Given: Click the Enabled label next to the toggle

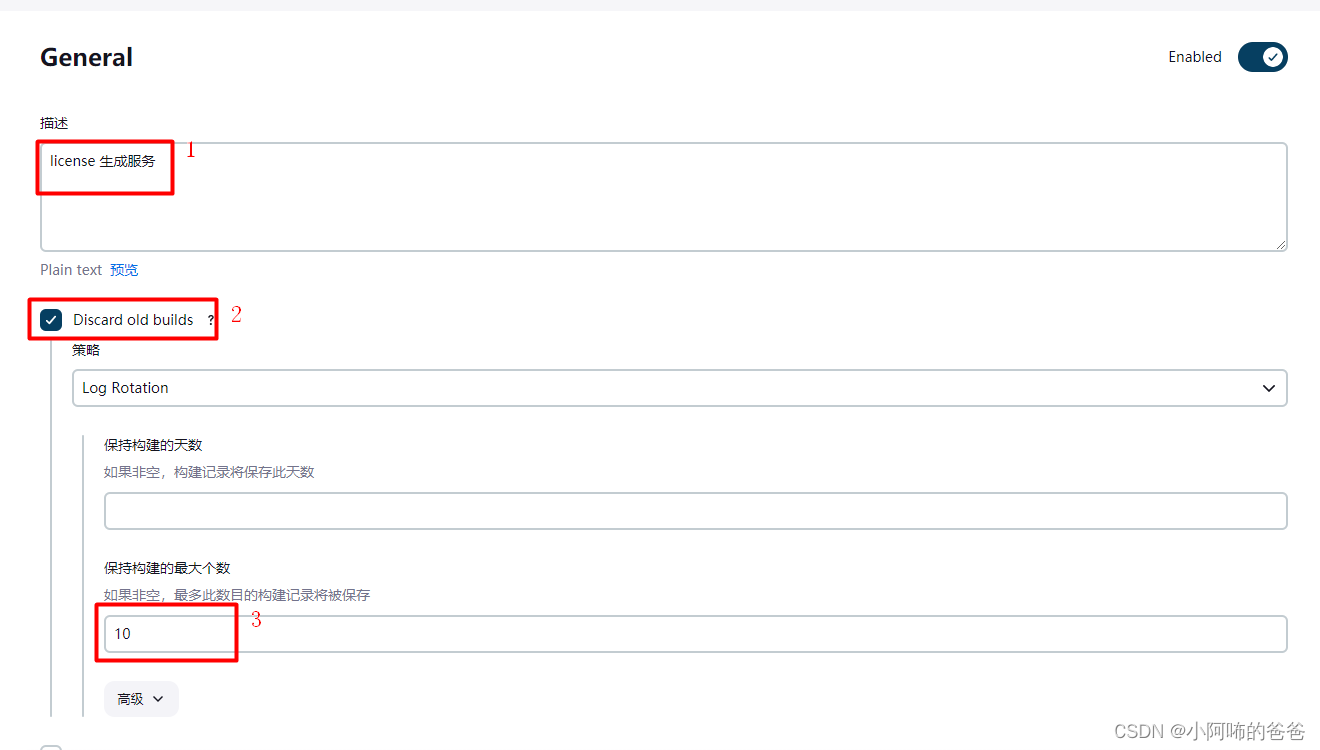Looking at the screenshot, I should [1194, 57].
